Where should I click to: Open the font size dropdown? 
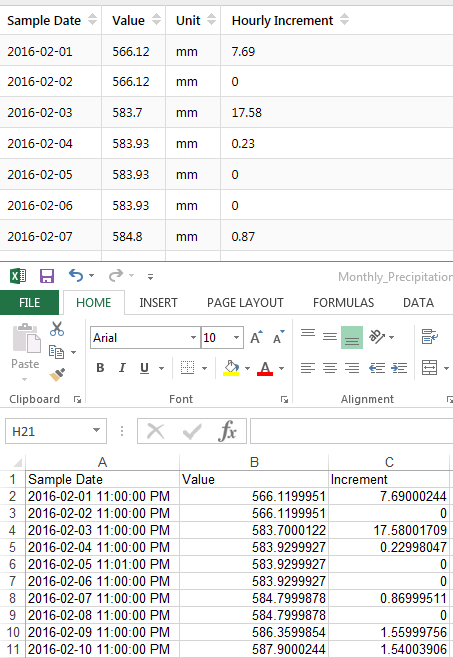click(236, 337)
